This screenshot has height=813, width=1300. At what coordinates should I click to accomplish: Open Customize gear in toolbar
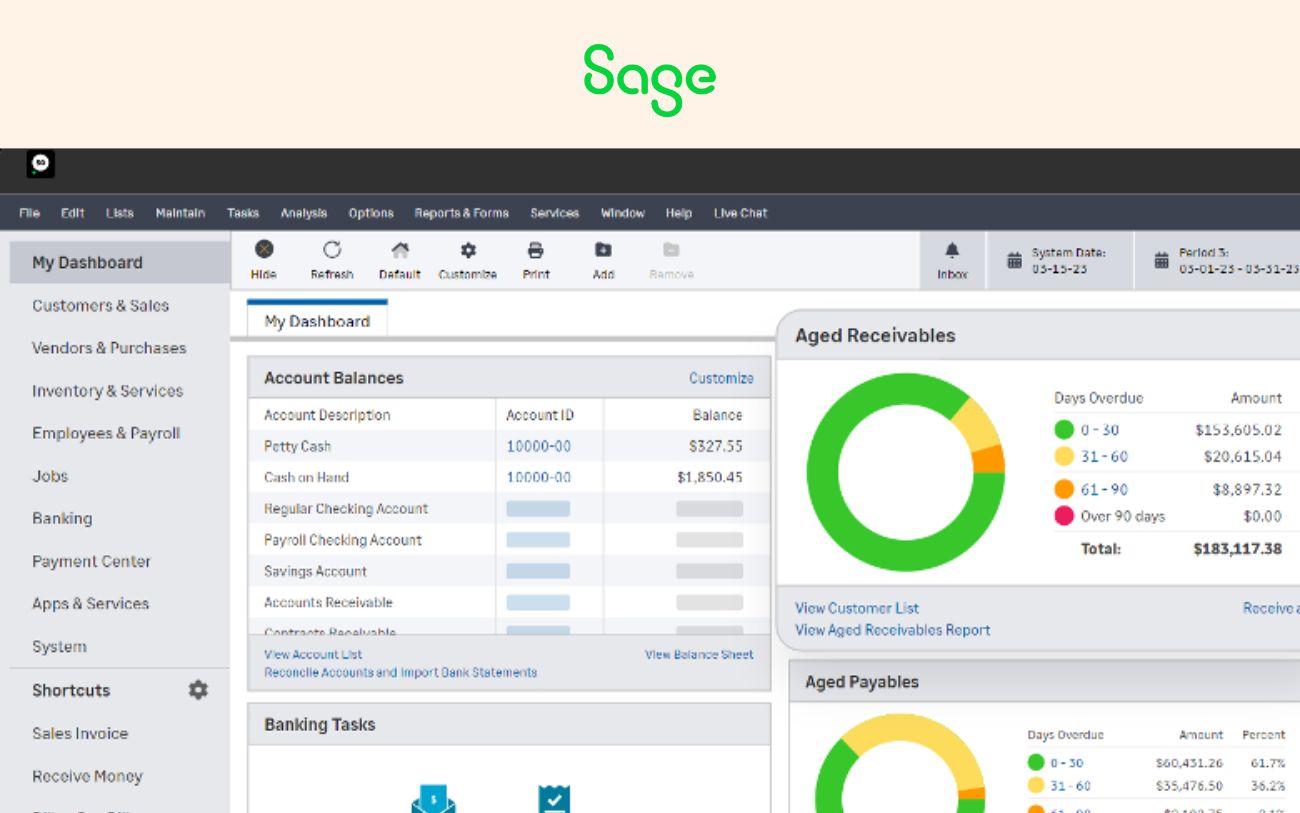[467, 250]
